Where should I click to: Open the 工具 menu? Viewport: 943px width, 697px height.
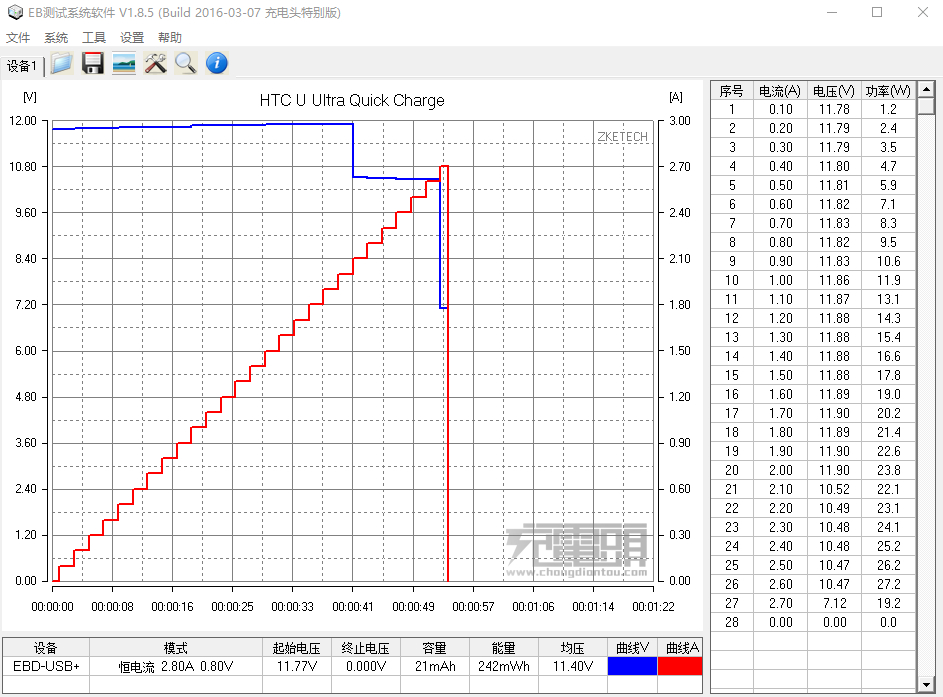click(94, 38)
